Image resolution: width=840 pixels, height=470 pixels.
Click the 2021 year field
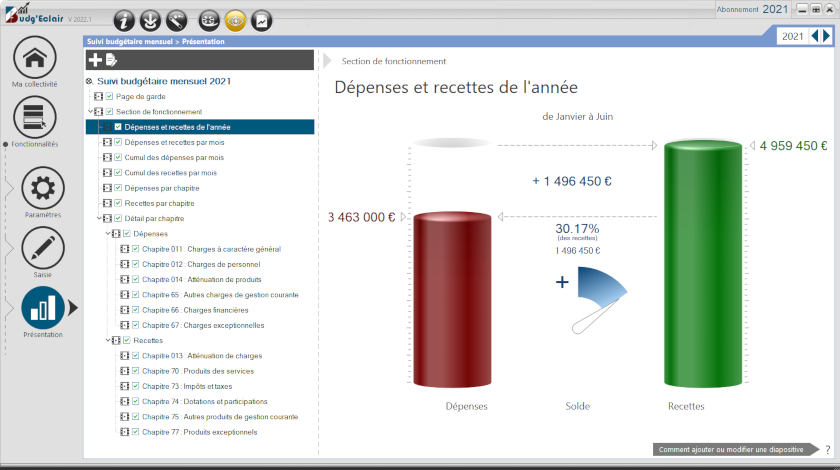(792, 36)
